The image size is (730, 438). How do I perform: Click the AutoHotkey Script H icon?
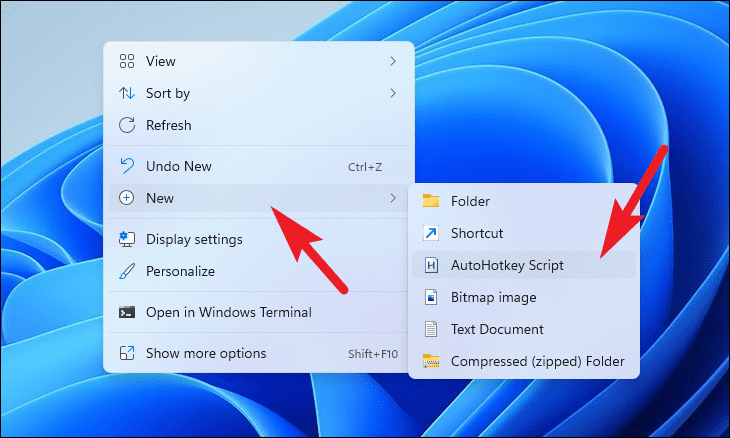coord(431,265)
